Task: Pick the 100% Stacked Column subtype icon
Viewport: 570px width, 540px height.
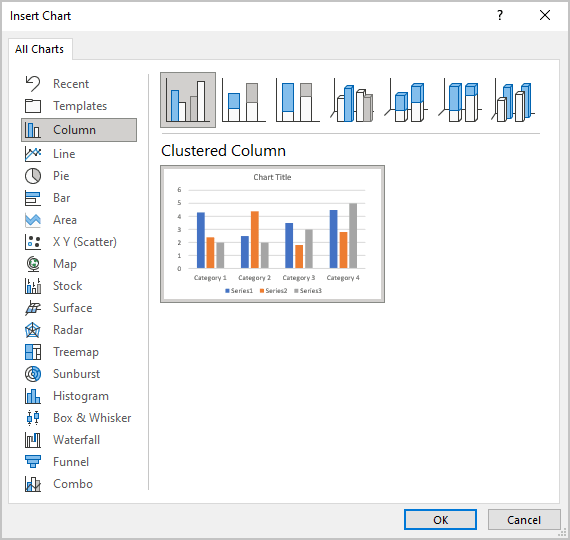Action: coord(297,101)
